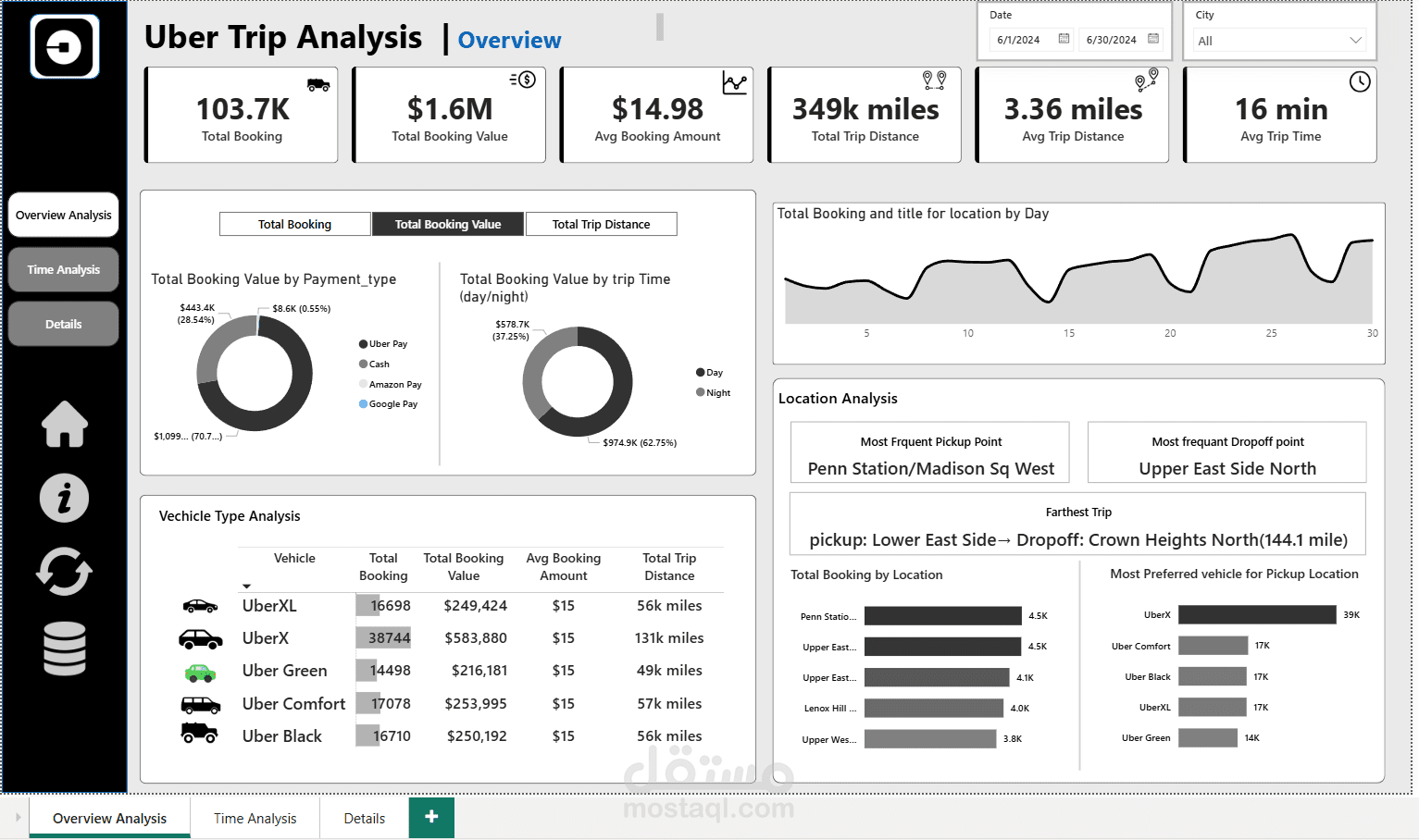Switch to the Details page tab
Viewport: 1419px width, 840px height.
point(365,818)
